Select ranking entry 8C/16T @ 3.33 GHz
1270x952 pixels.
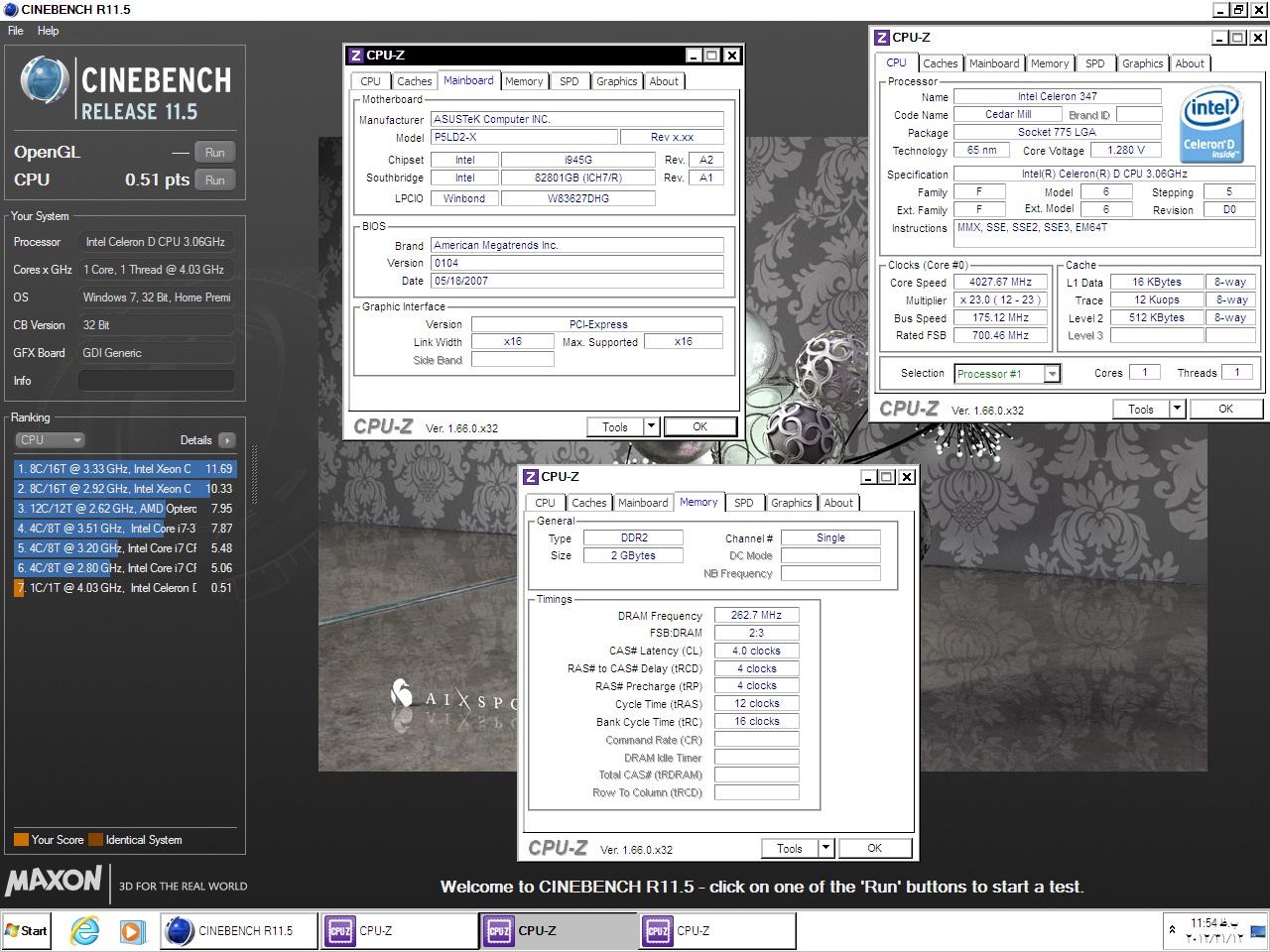tap(125, 469)
